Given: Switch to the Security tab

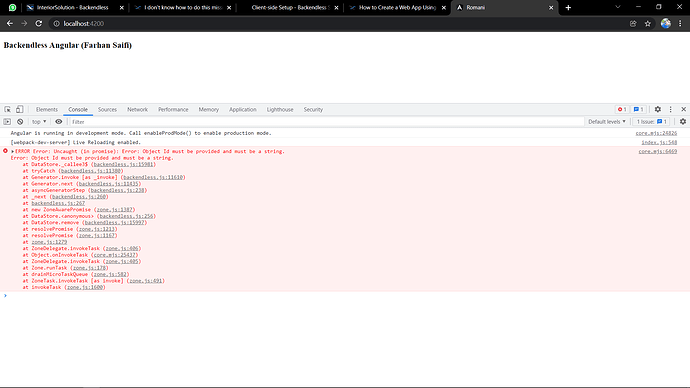Looking at the screenshot, I should click(x=313, y=110).
